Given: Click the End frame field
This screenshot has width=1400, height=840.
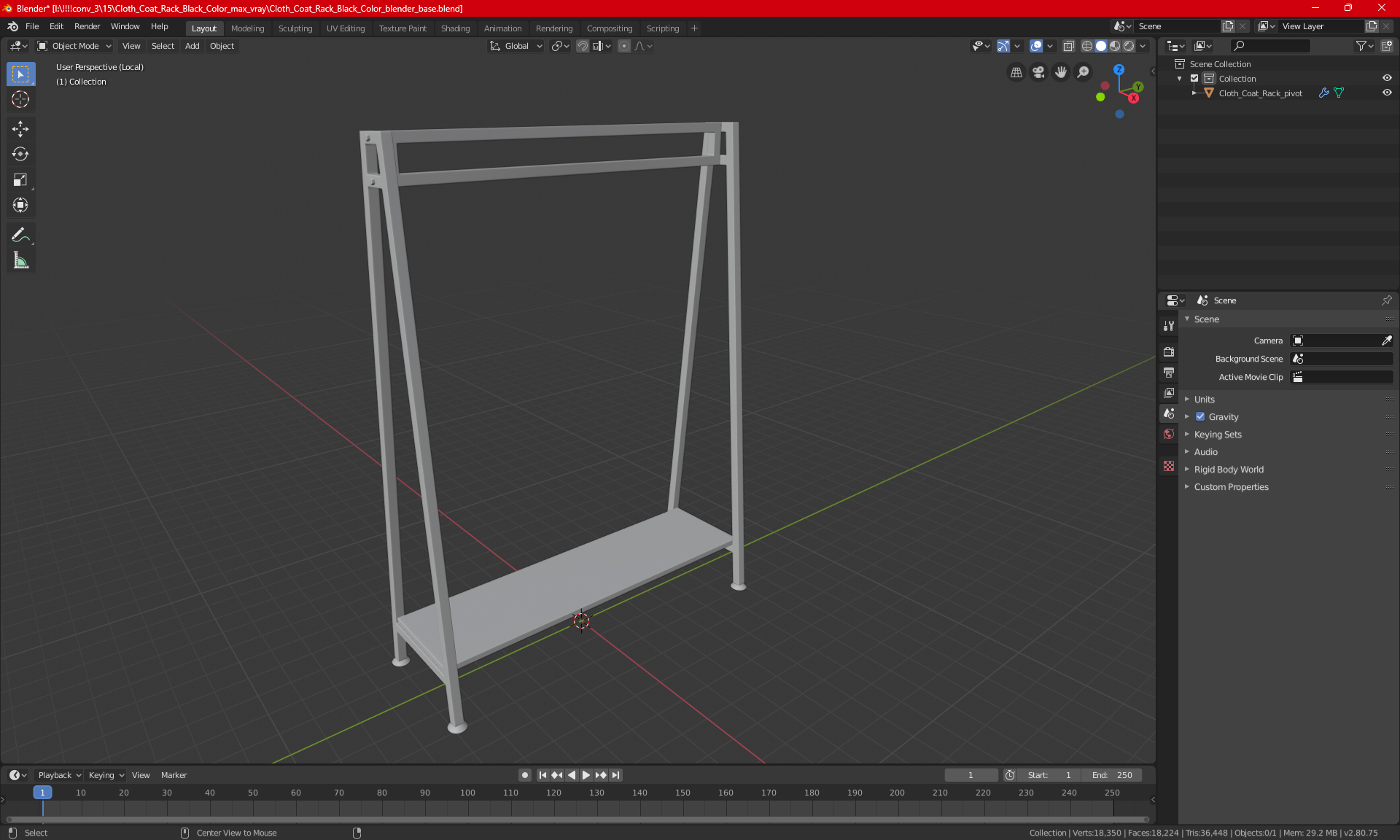Looking at the screenshot, I should tap(1112, 775).
